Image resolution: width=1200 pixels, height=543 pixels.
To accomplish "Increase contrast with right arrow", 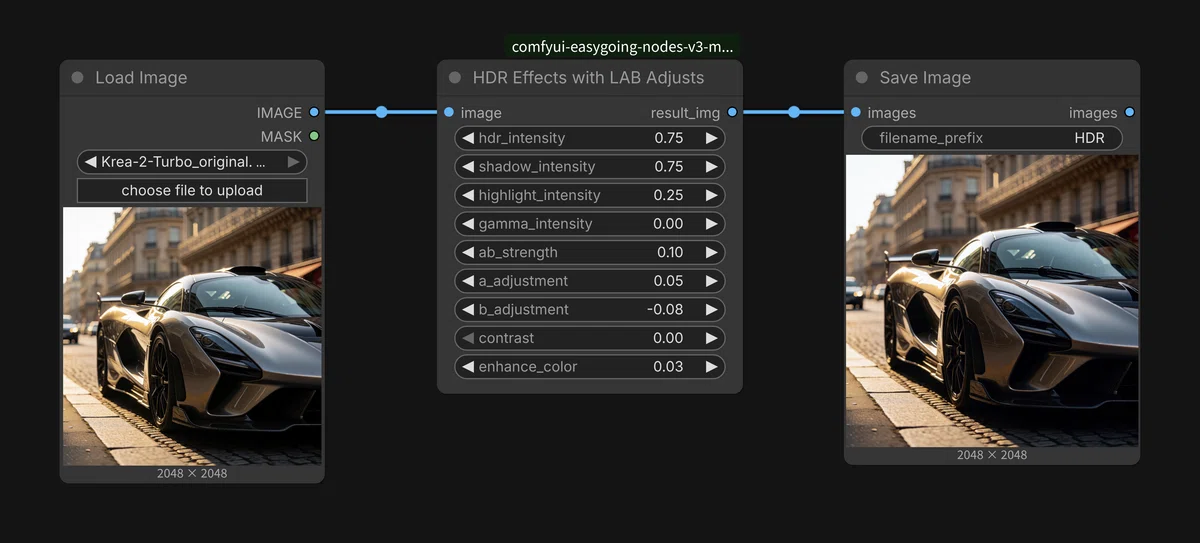I will pos(711,338).
